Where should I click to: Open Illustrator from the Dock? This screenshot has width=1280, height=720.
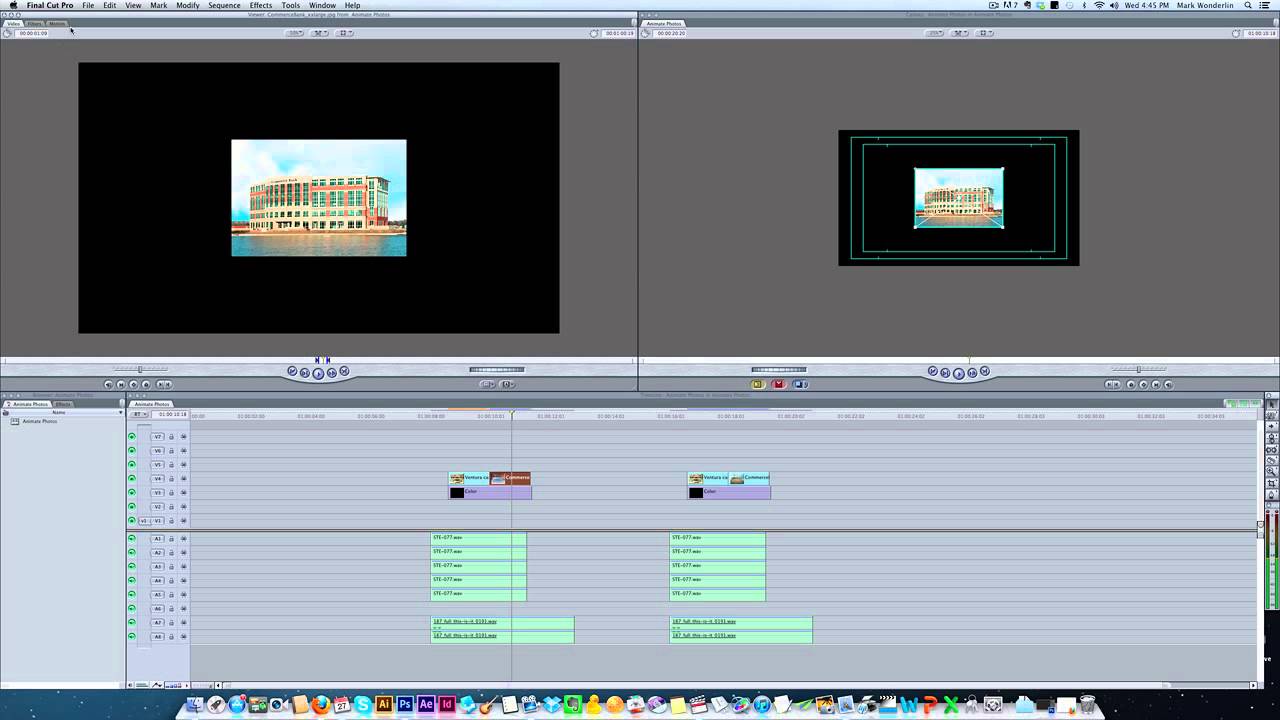(x=384, y=705)
